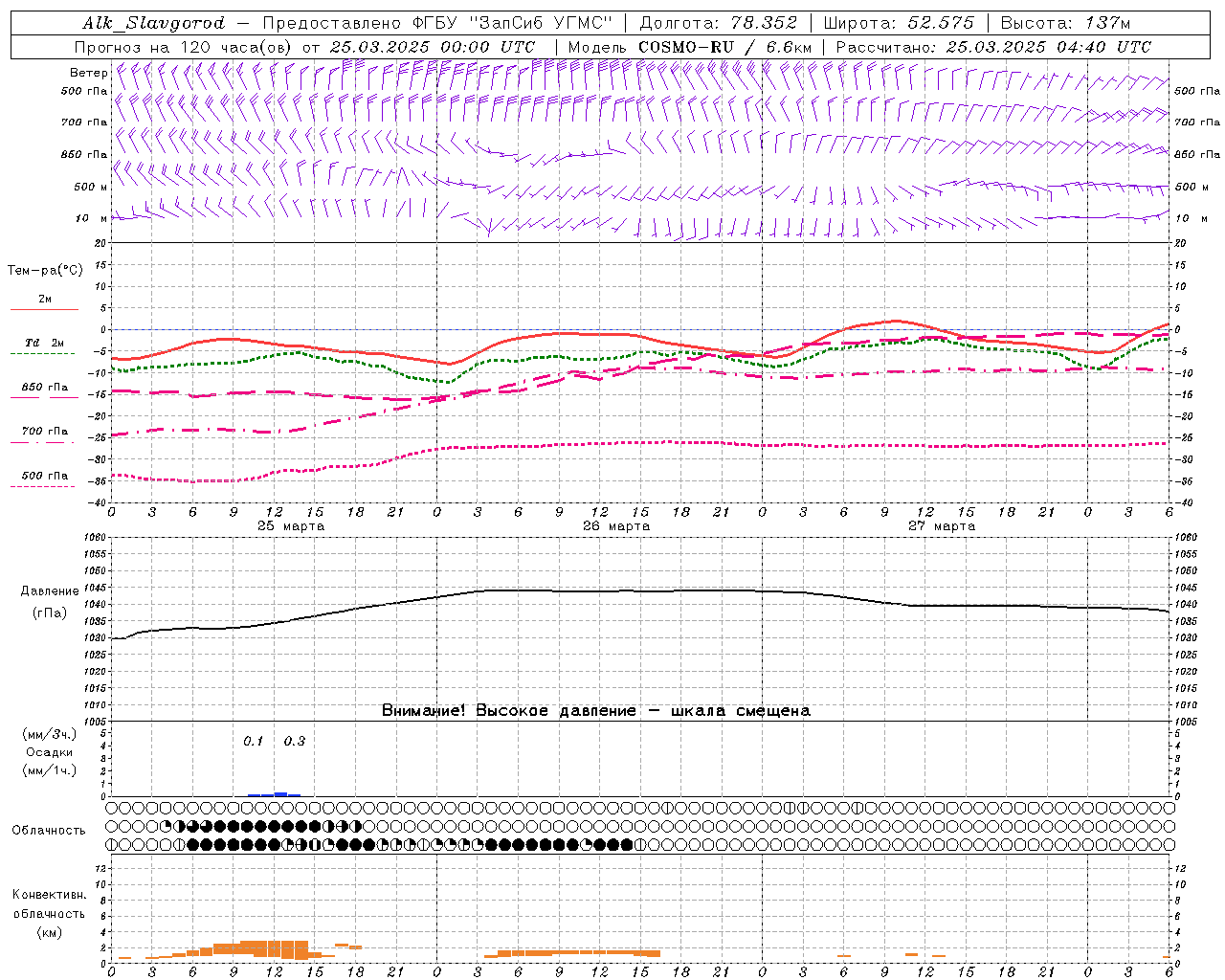Click the 27 марта date label

[x=942, y=525]
